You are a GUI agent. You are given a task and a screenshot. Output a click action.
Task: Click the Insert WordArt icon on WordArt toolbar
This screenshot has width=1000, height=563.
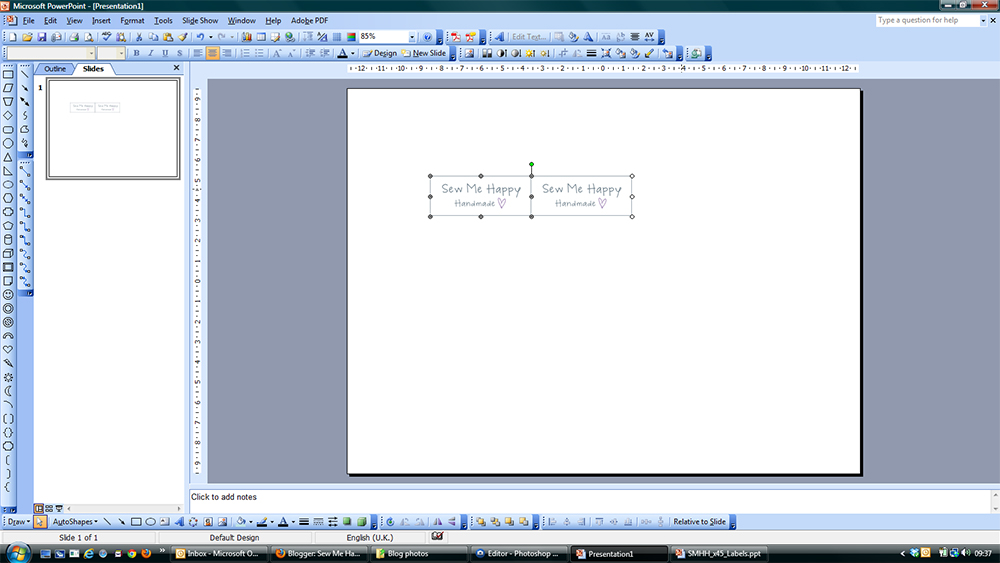[x=499, y=37]
